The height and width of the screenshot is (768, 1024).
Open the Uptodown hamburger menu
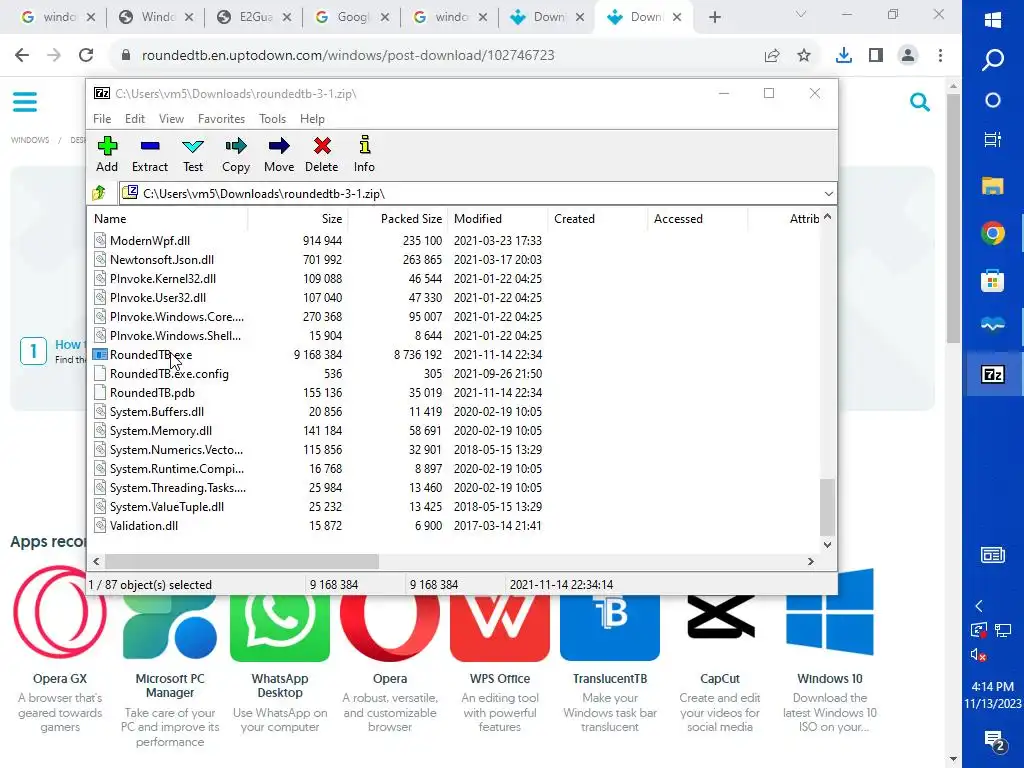pos(25,102)
